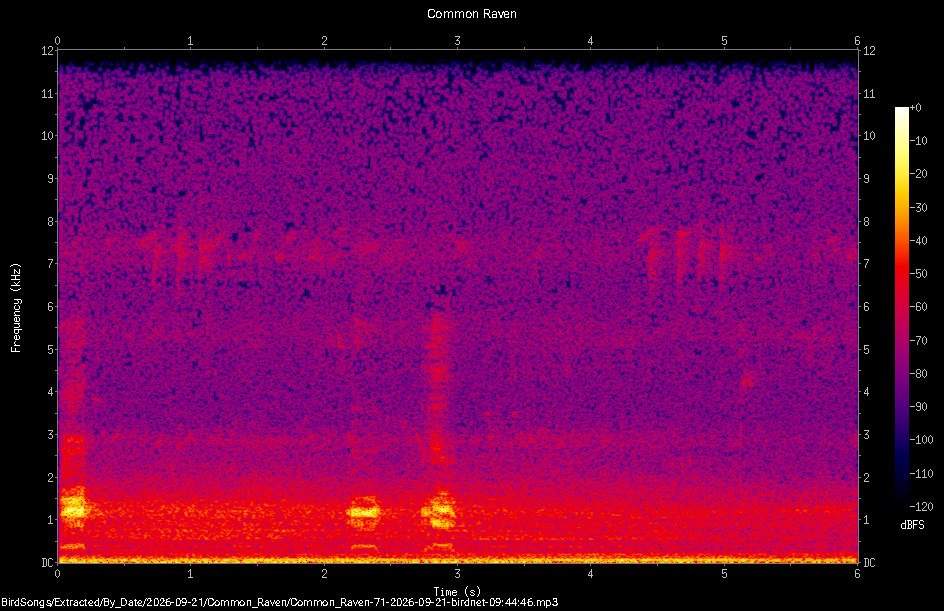
Task: Click the mp3 file path text at bottom
Action: point(280,602)
